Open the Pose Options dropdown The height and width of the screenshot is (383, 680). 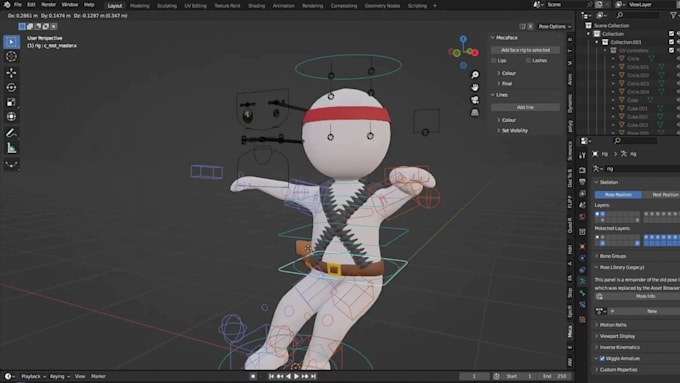tap(555, 26)
